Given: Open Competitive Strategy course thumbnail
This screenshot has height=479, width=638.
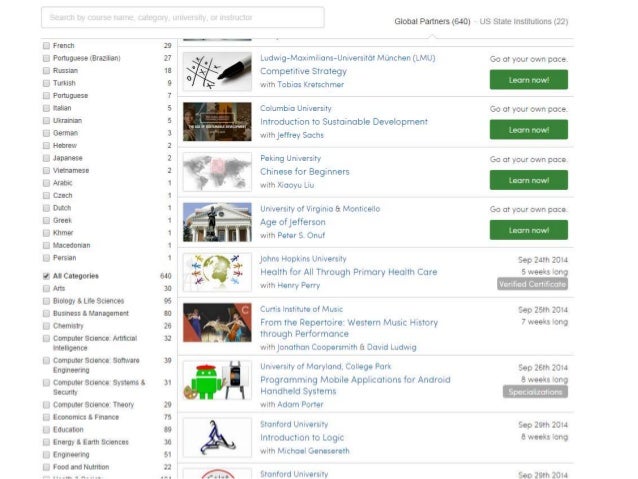Looking at the screenshot, I should tap(217, 71).
